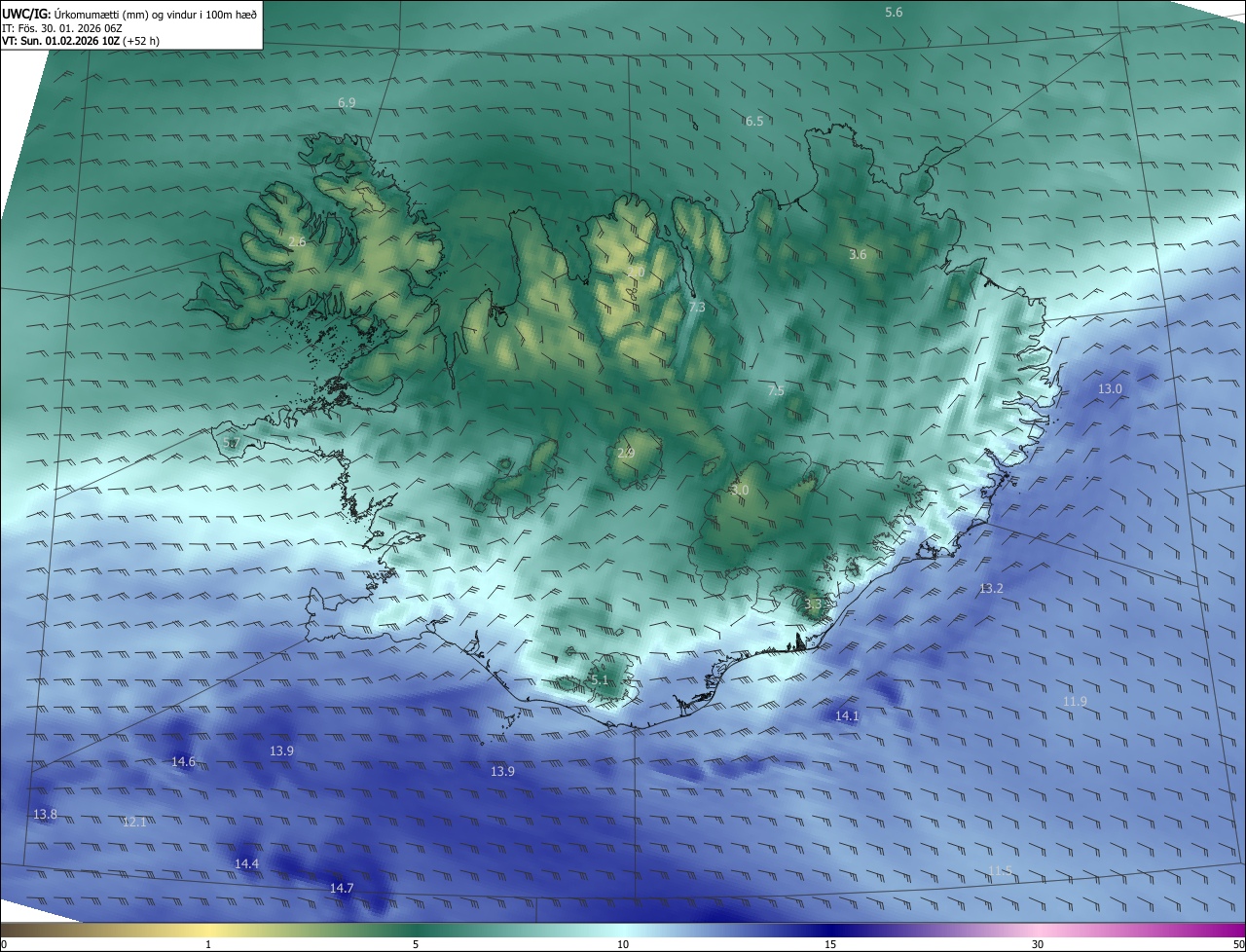Screen dimensions: 1246x952
Task: Click the 13.0 value off the east coast
Action: [1110, 388]
